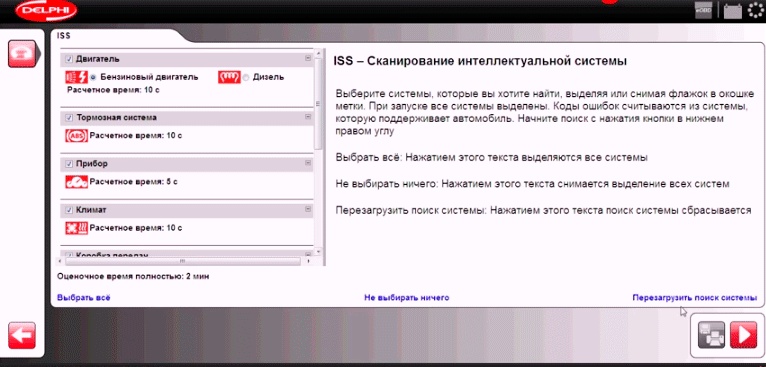This screenshot has height=367, width=766.
Task: Click the climate control icon
Action: (x=76, y=228)
